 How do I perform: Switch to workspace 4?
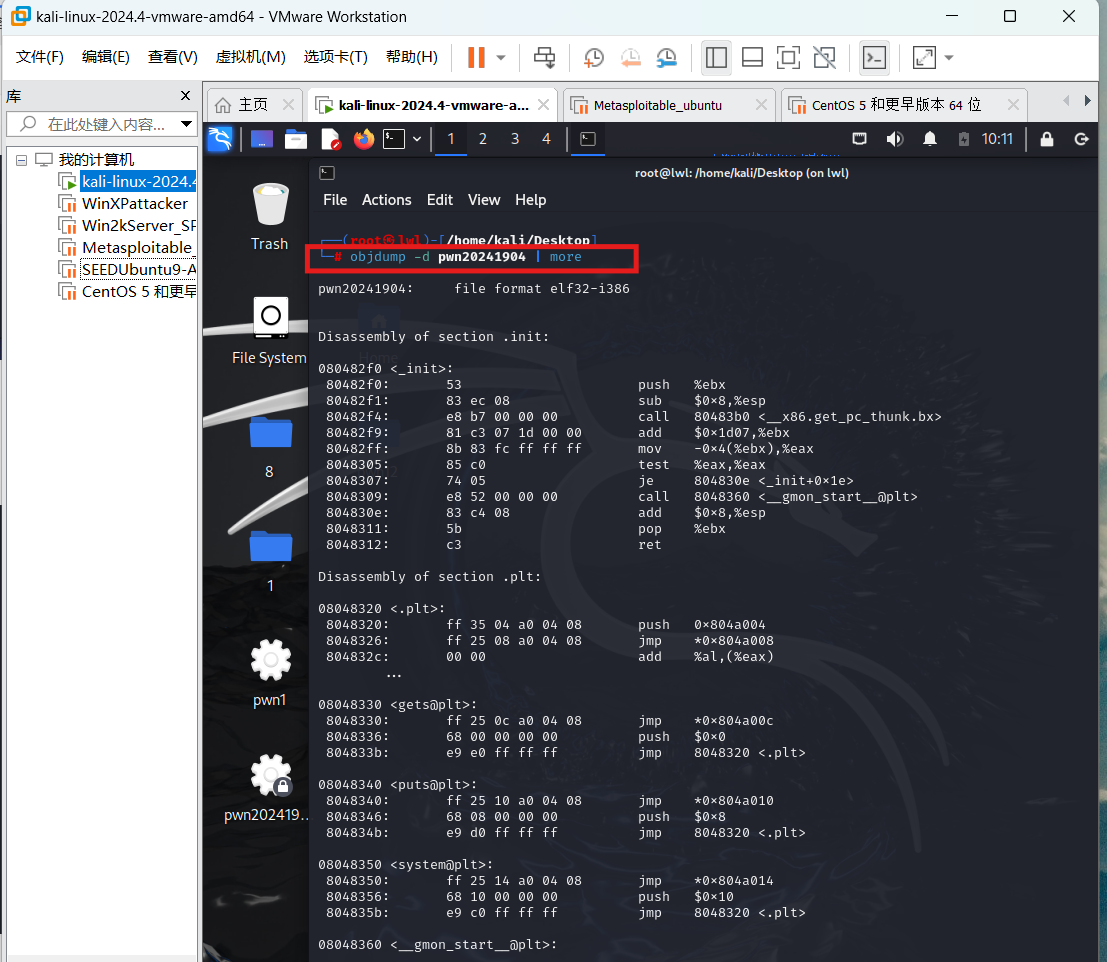546,139
